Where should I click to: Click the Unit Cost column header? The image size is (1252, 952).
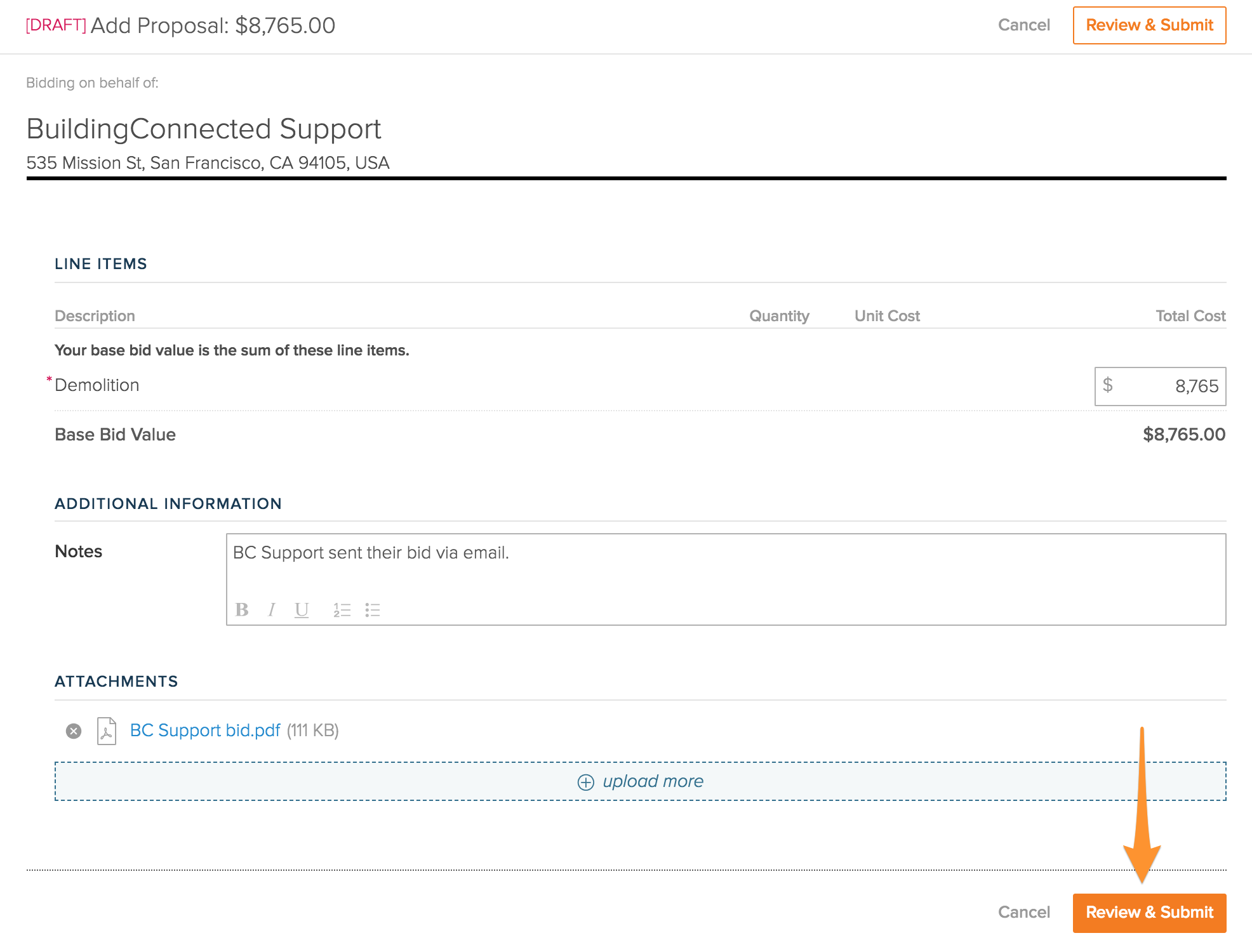[887, 316]
